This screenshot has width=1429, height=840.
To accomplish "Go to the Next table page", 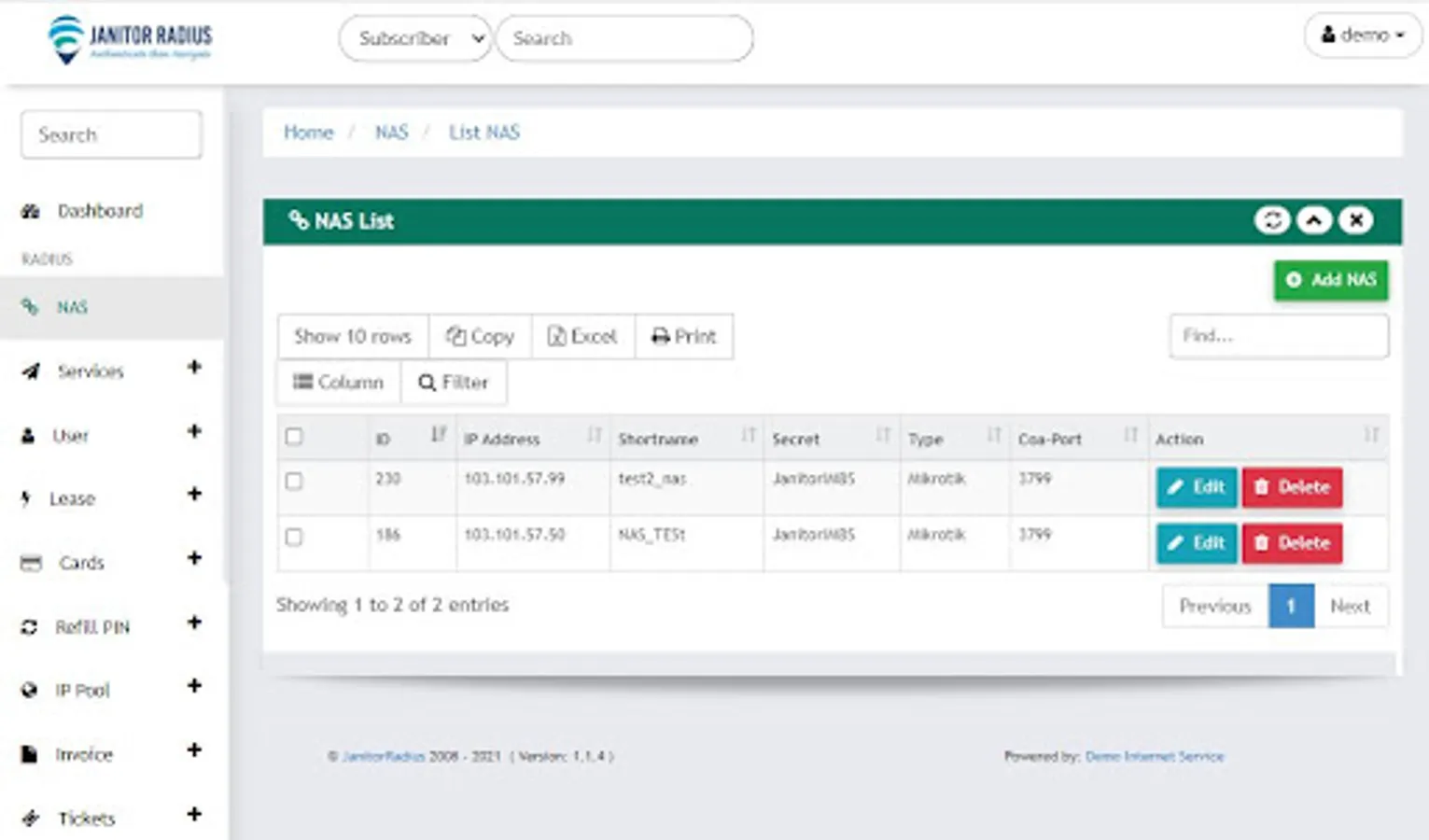I will (1351, 607).
